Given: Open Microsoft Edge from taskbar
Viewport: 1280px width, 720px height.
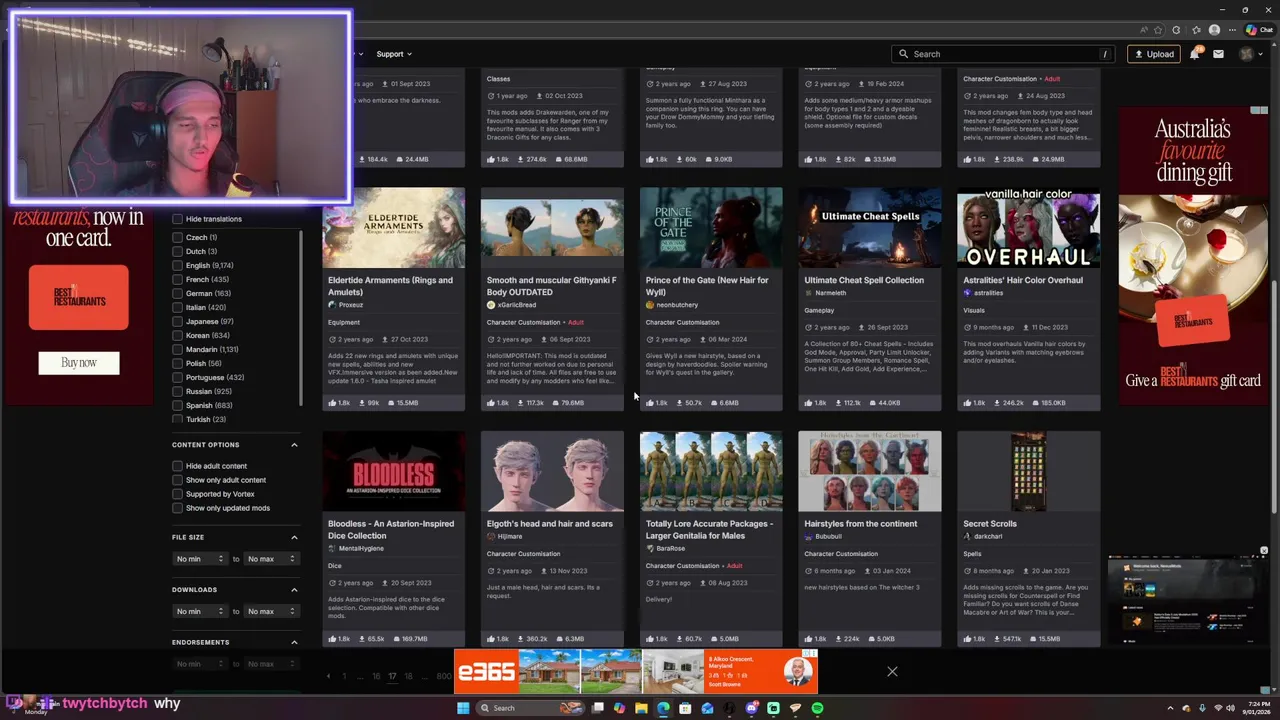Looking at the screenshot, I should [663, 708].
